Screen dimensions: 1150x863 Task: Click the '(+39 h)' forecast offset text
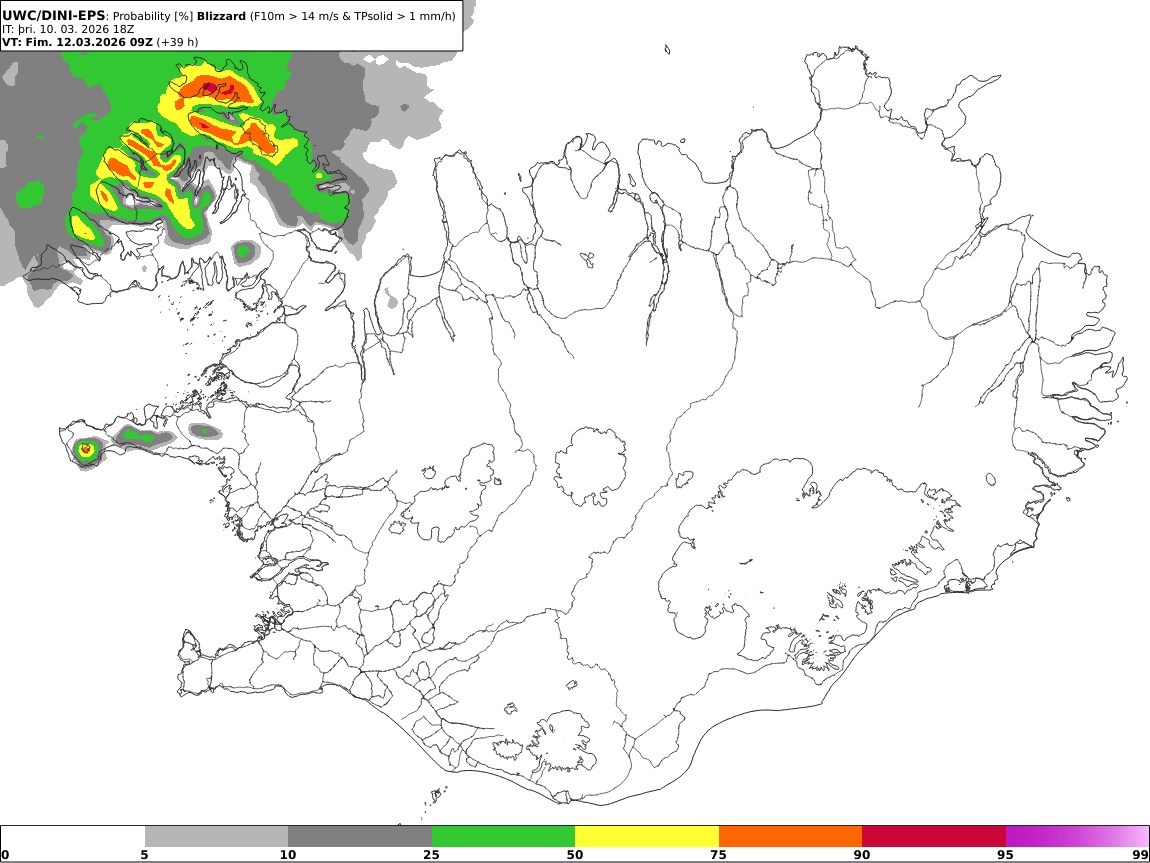tap(177, 42)
